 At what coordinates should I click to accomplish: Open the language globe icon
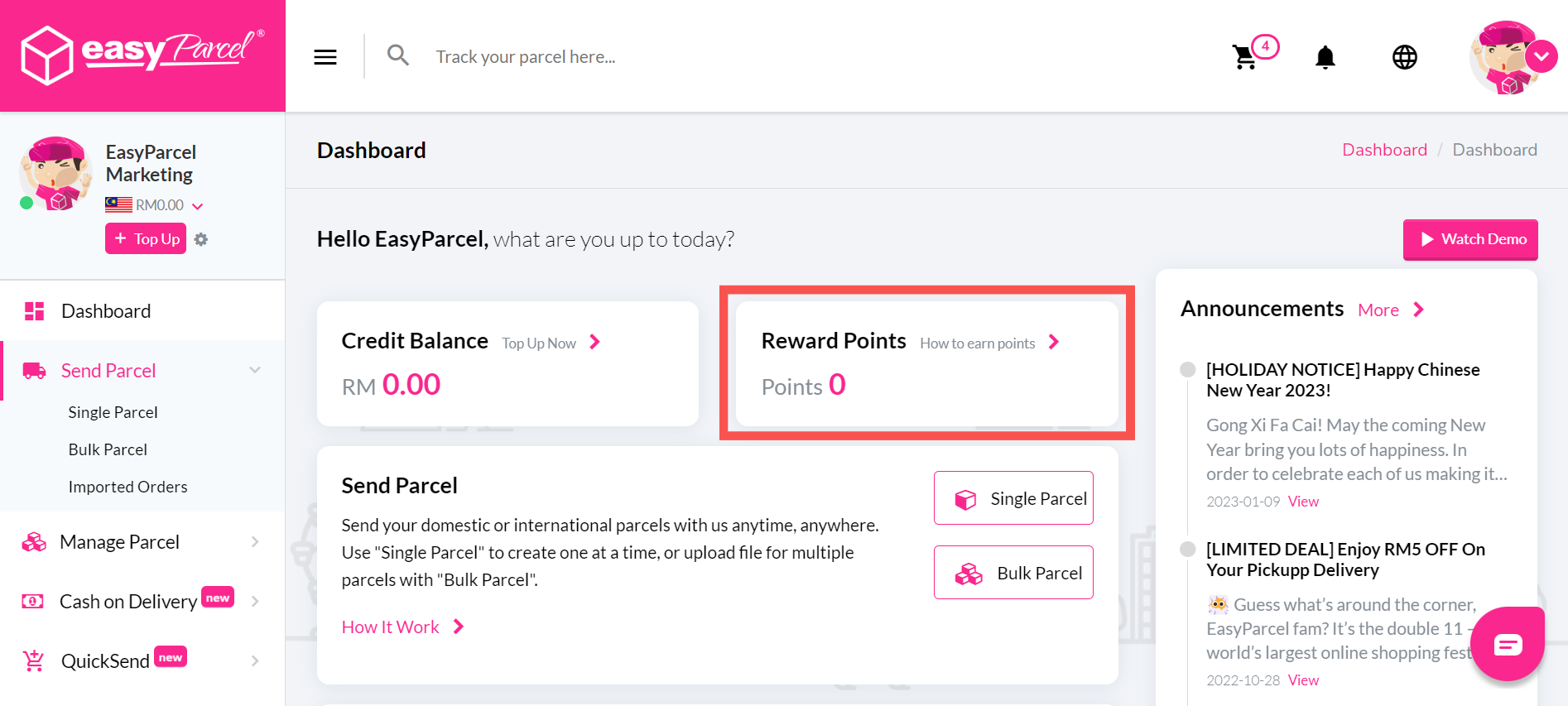(x=1404, y=57)
